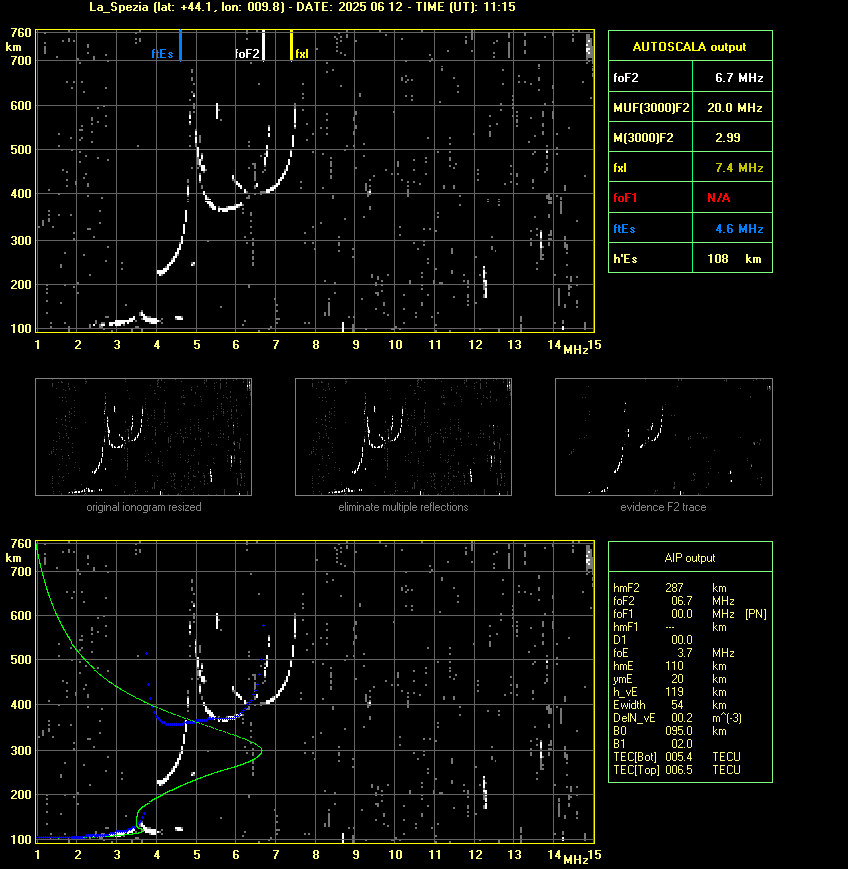
Task: Select the hmE 110 km row
Action: 670,666
